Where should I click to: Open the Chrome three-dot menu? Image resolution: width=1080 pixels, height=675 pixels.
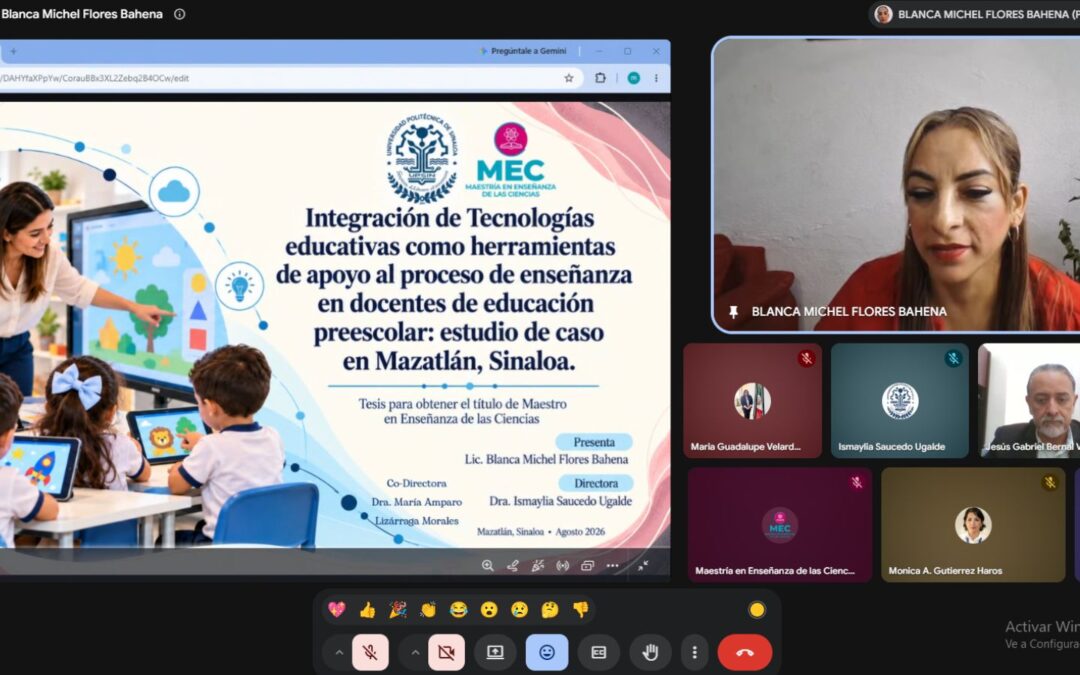click(656, 78)
